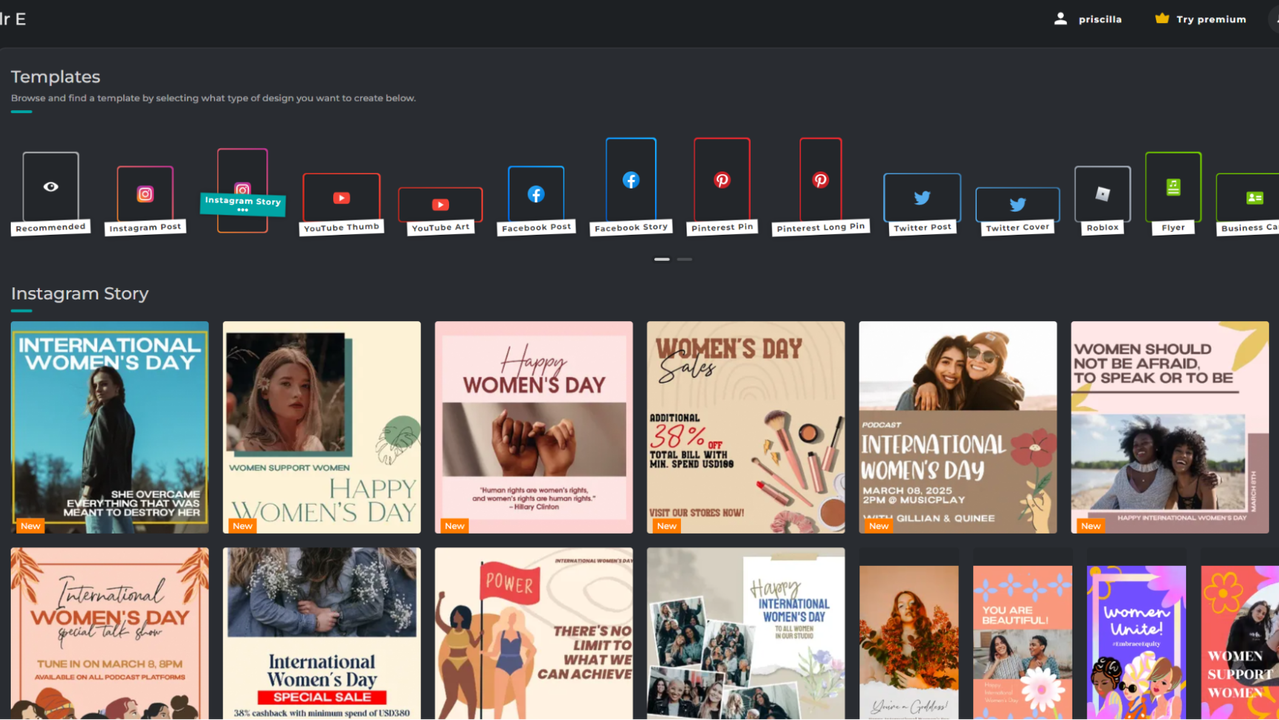Select the Flyer template type

(x=1173, y=187)
